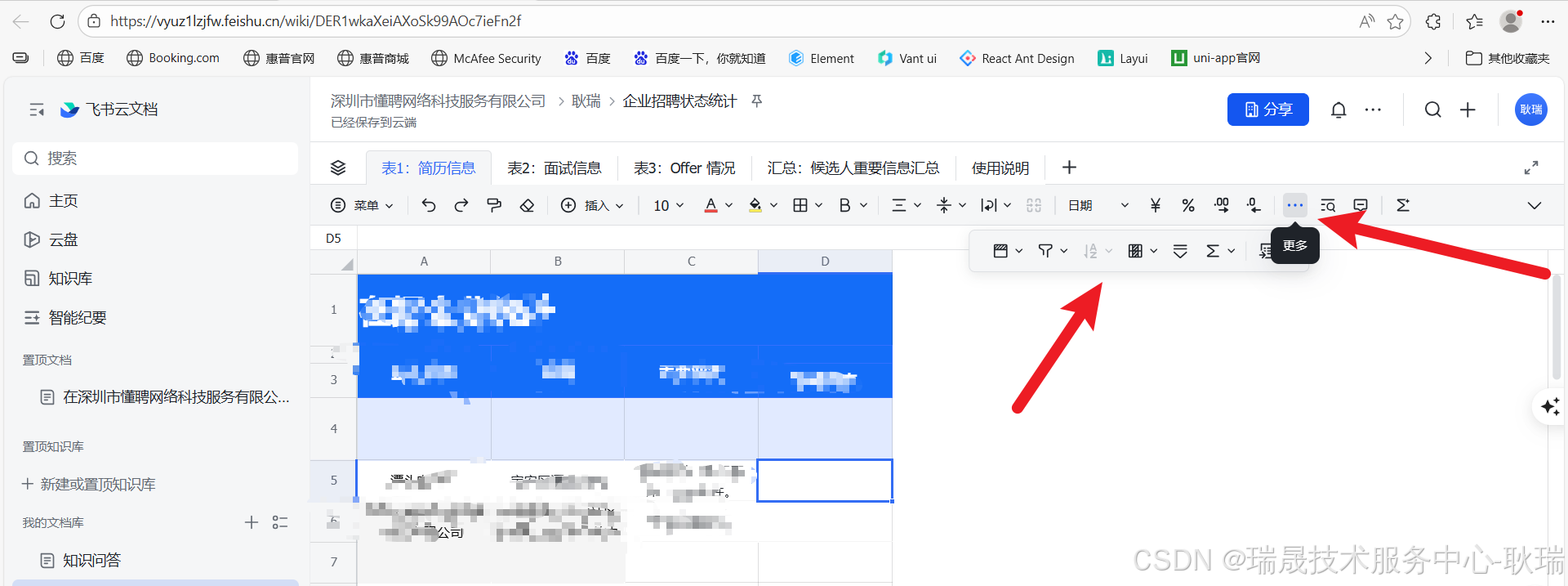
Task: Open the 汇总：候选人重要信息汇总 tab
Action: click(853, 168)
